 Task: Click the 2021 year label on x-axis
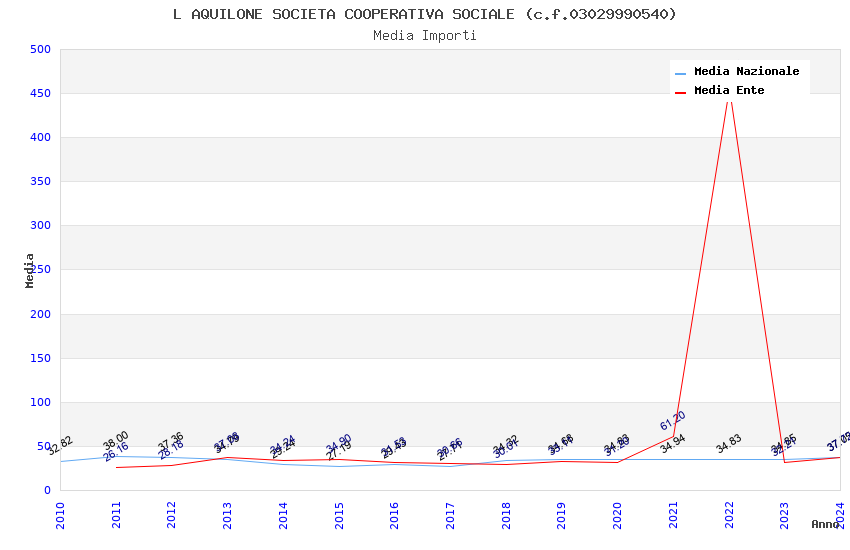coord(673,515)
